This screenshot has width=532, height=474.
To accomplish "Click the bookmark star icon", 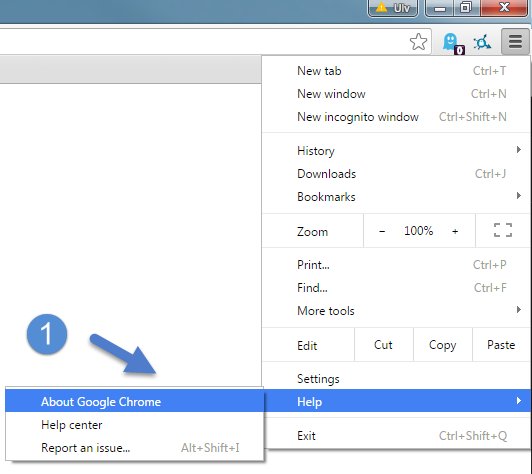I will pos(418,42).
